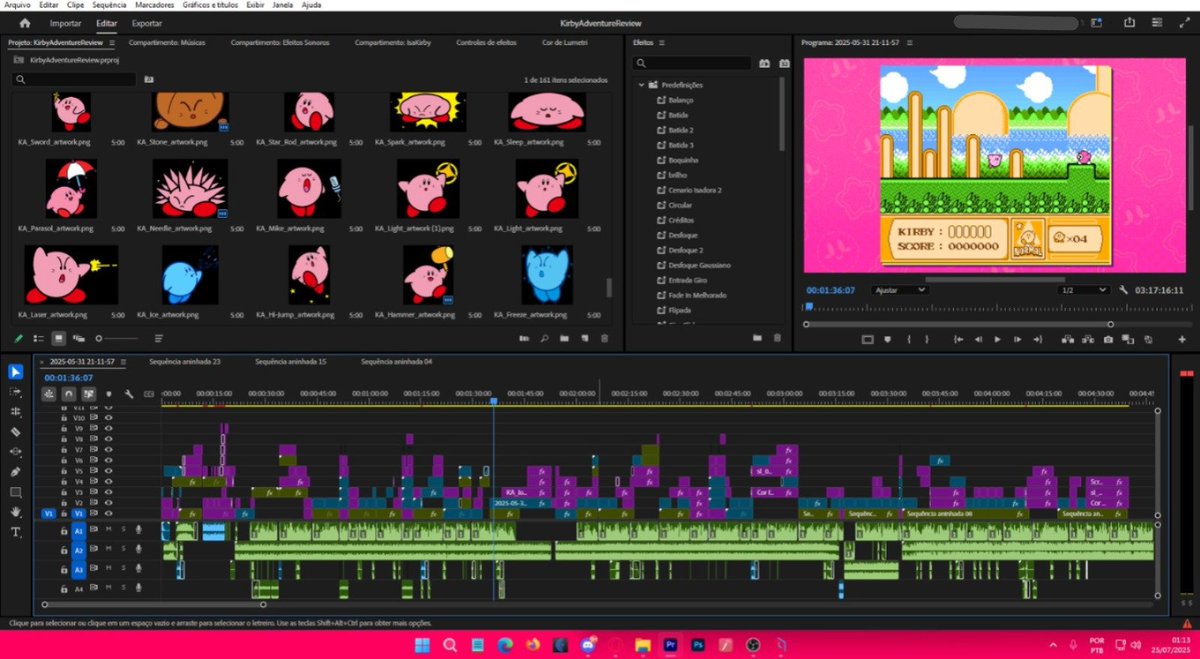
Task: Create new bin in Project panel
Action: pos(564,338)
